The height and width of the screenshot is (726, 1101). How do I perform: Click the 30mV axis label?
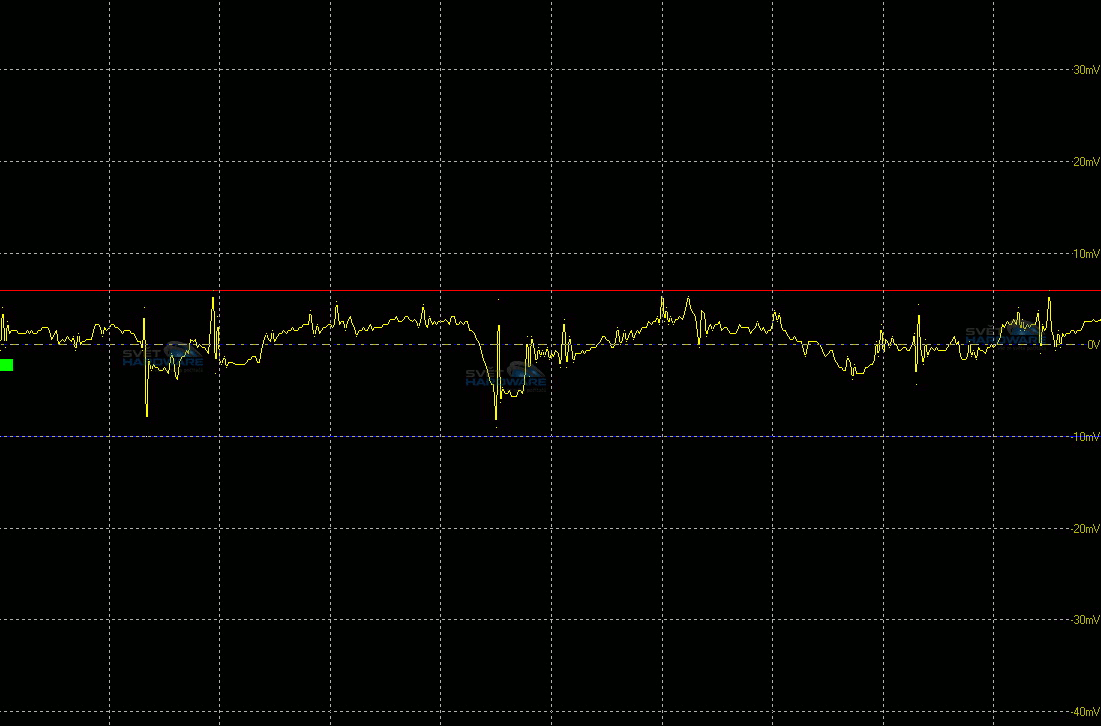tap(1086, 70)
